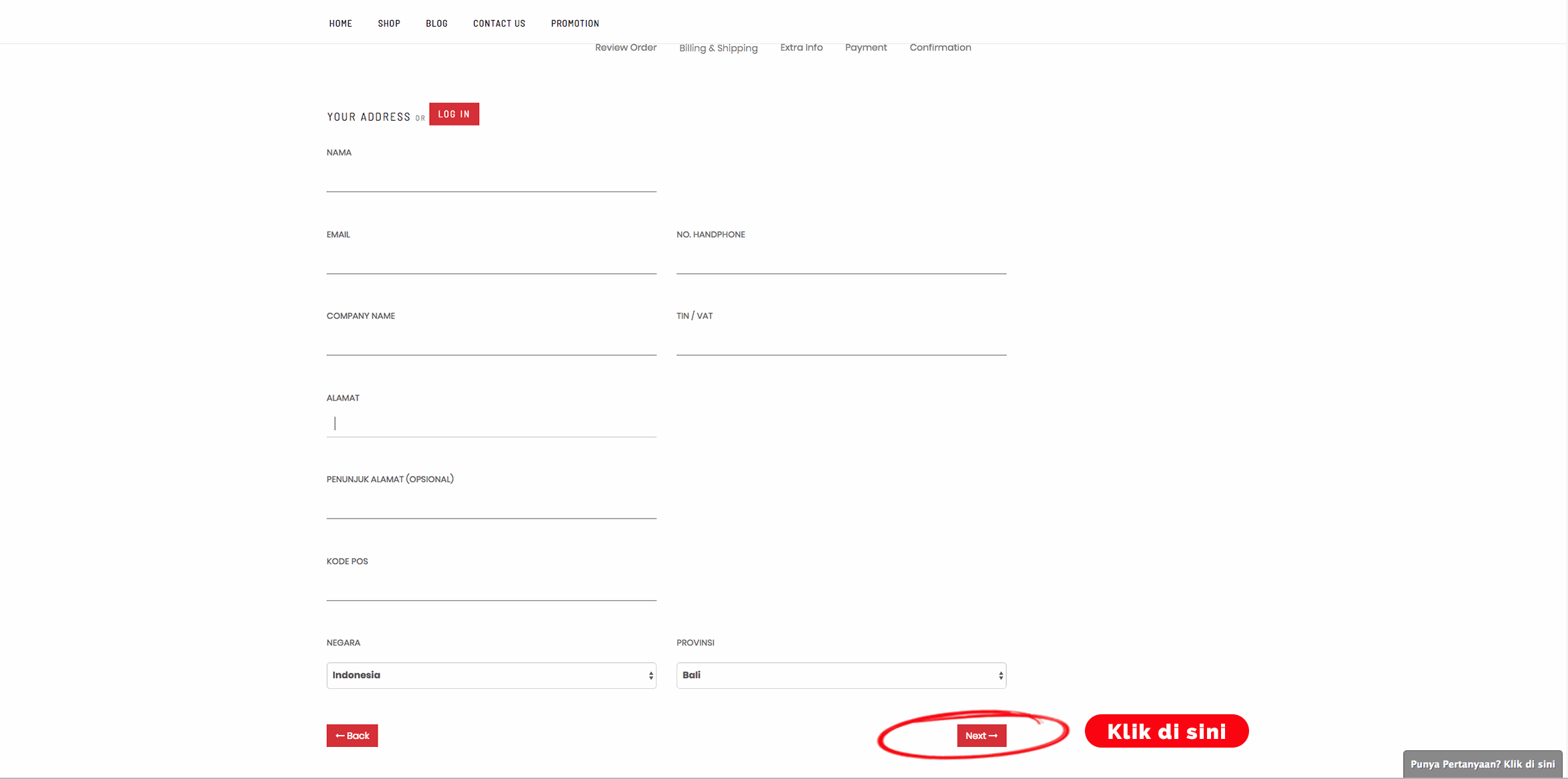
Task: Focus the Email input field
Action: click(x=491, y=260)
